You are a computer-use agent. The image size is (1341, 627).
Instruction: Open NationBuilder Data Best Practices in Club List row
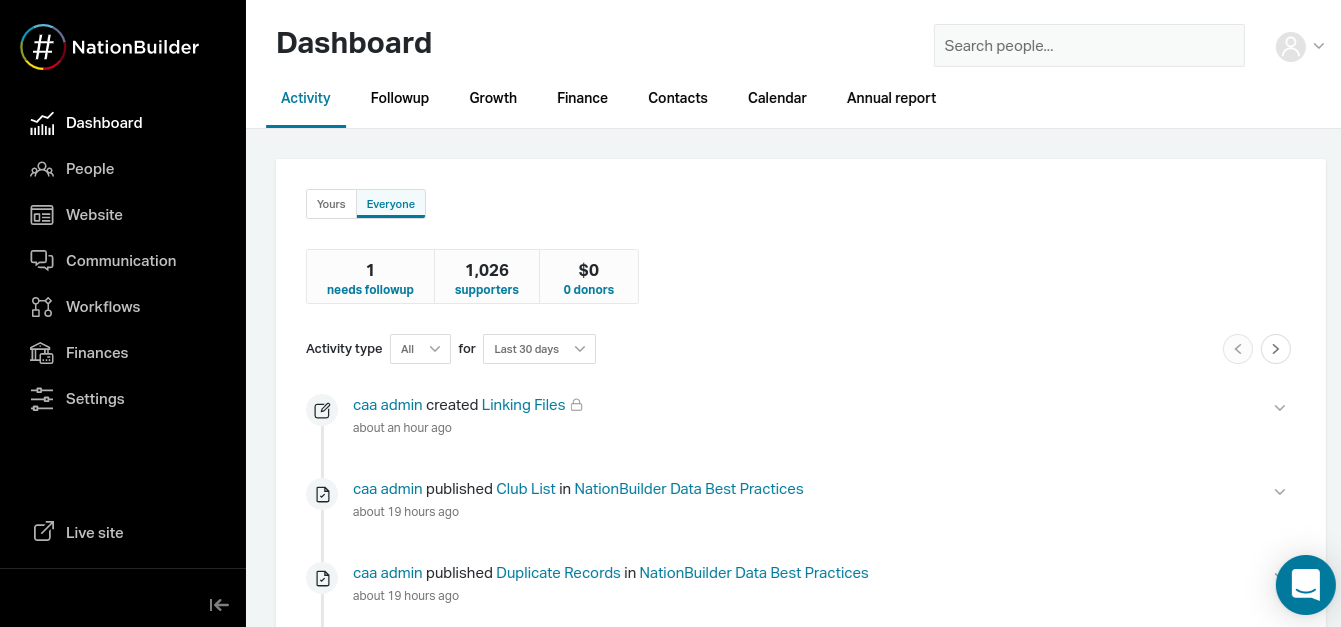pos(689,489)
